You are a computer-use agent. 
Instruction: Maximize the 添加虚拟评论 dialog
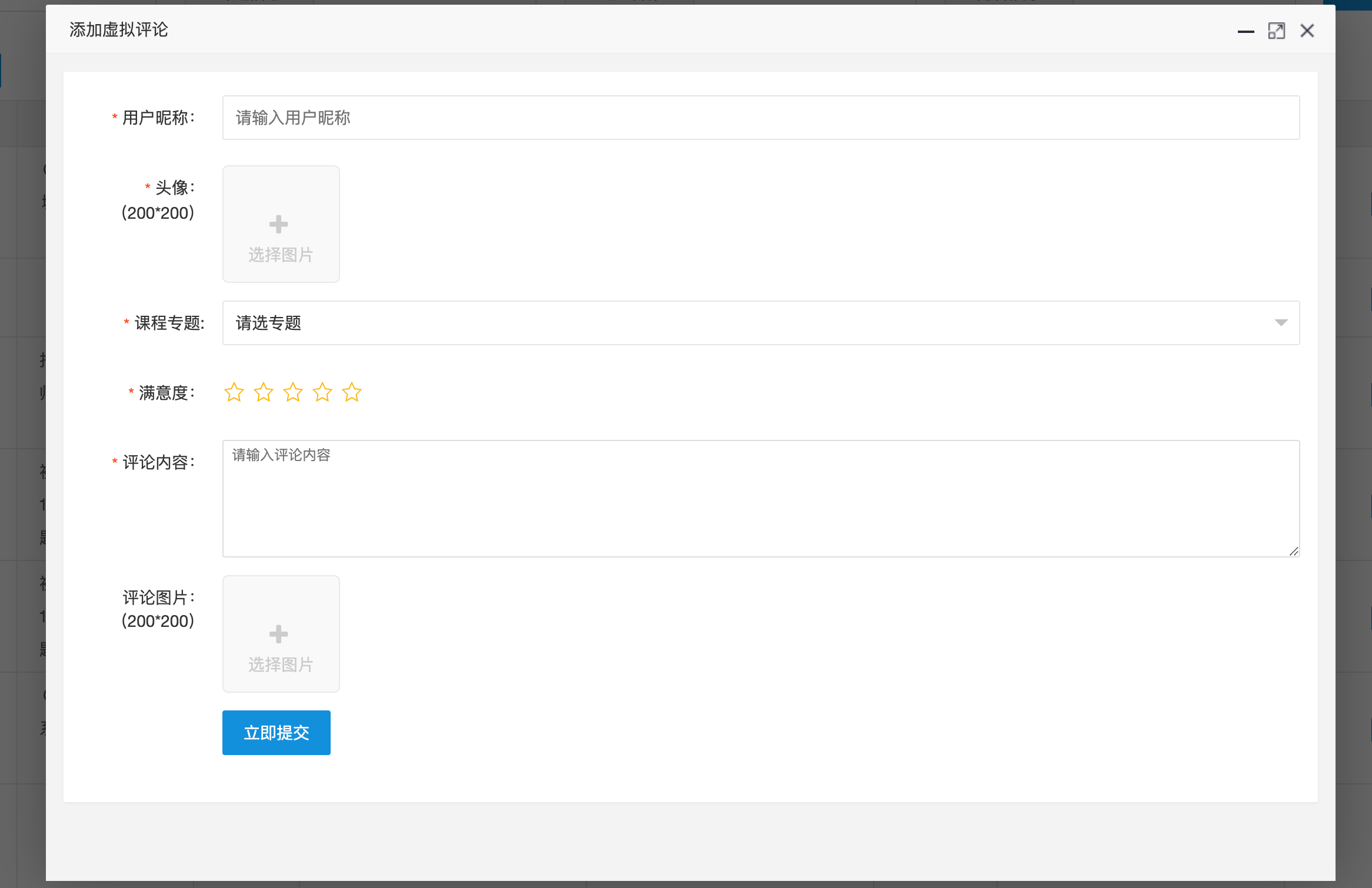pyautogui.click(x=1277, y=31)
